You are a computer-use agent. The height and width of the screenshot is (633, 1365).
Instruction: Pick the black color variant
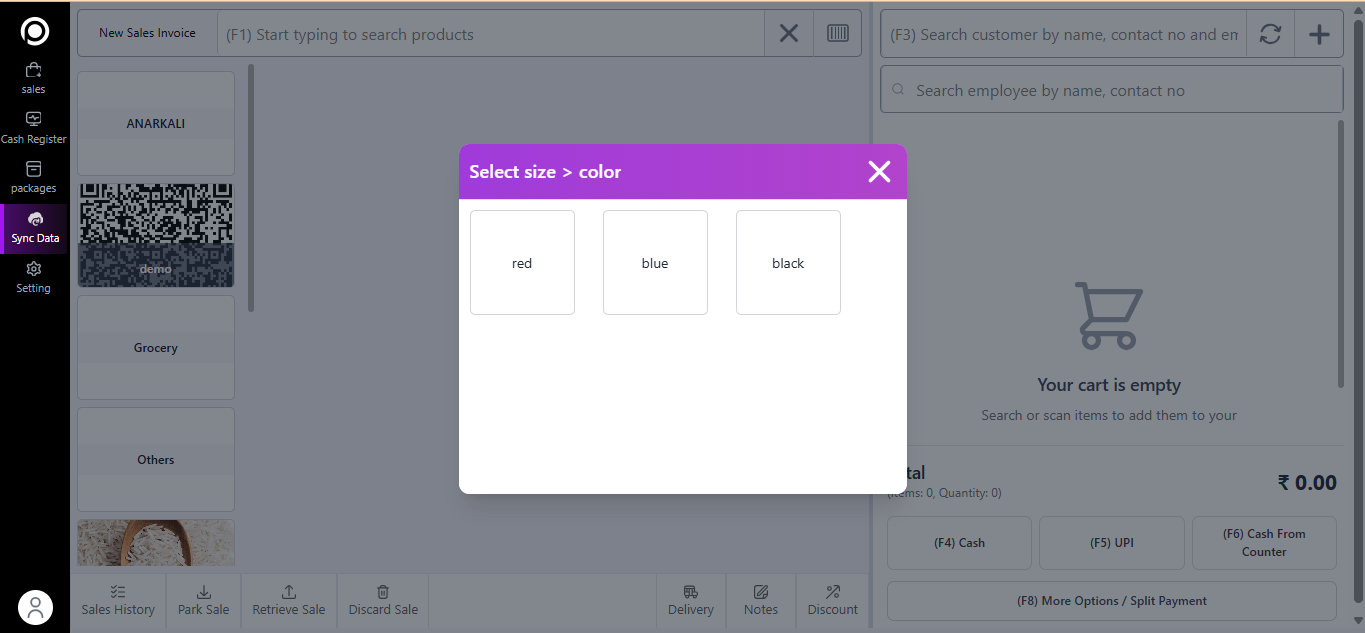tap(788, 263)
